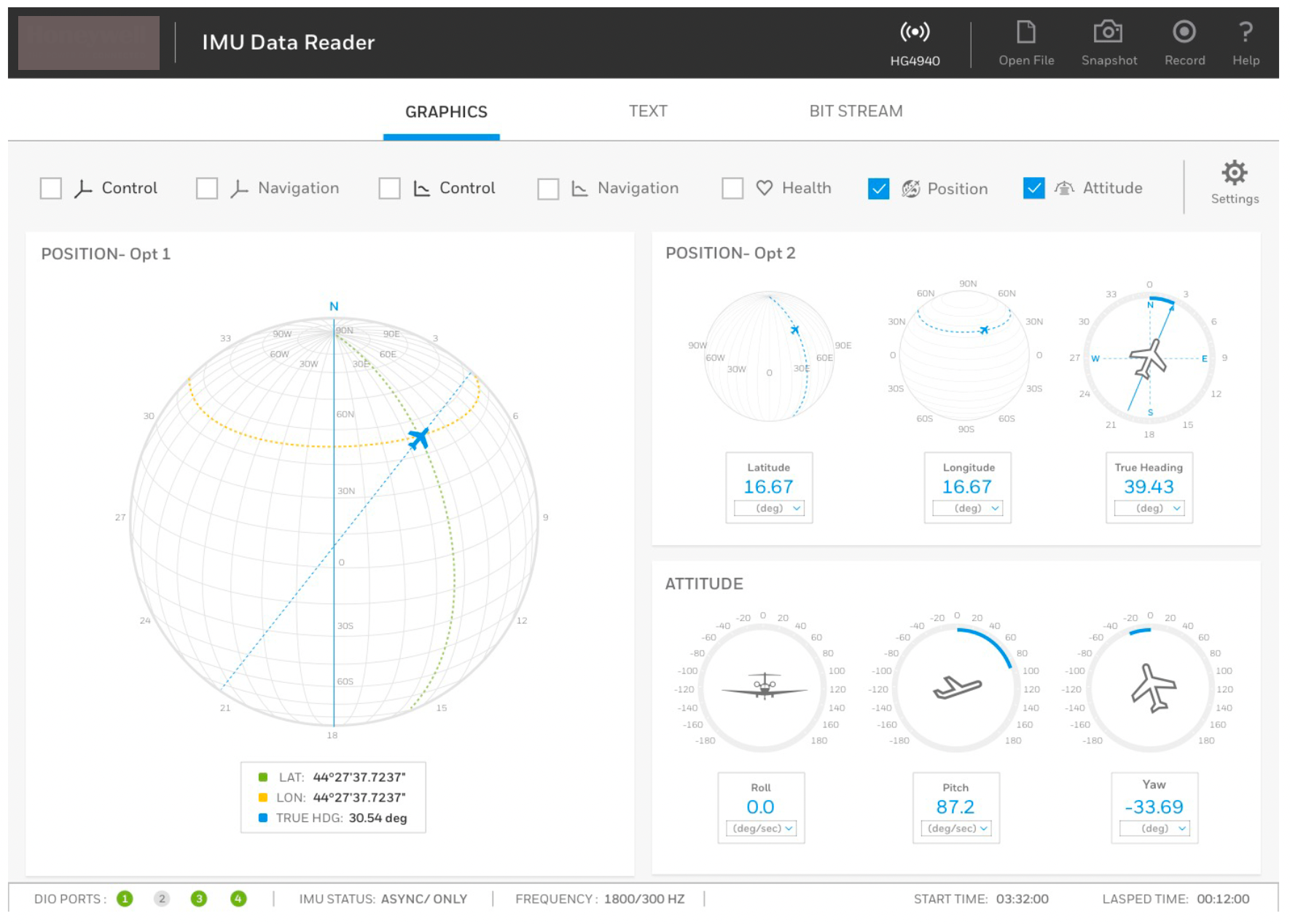Click the HG4940 device connection icon
The image size is (1290, 924).
tap(914, 33)
